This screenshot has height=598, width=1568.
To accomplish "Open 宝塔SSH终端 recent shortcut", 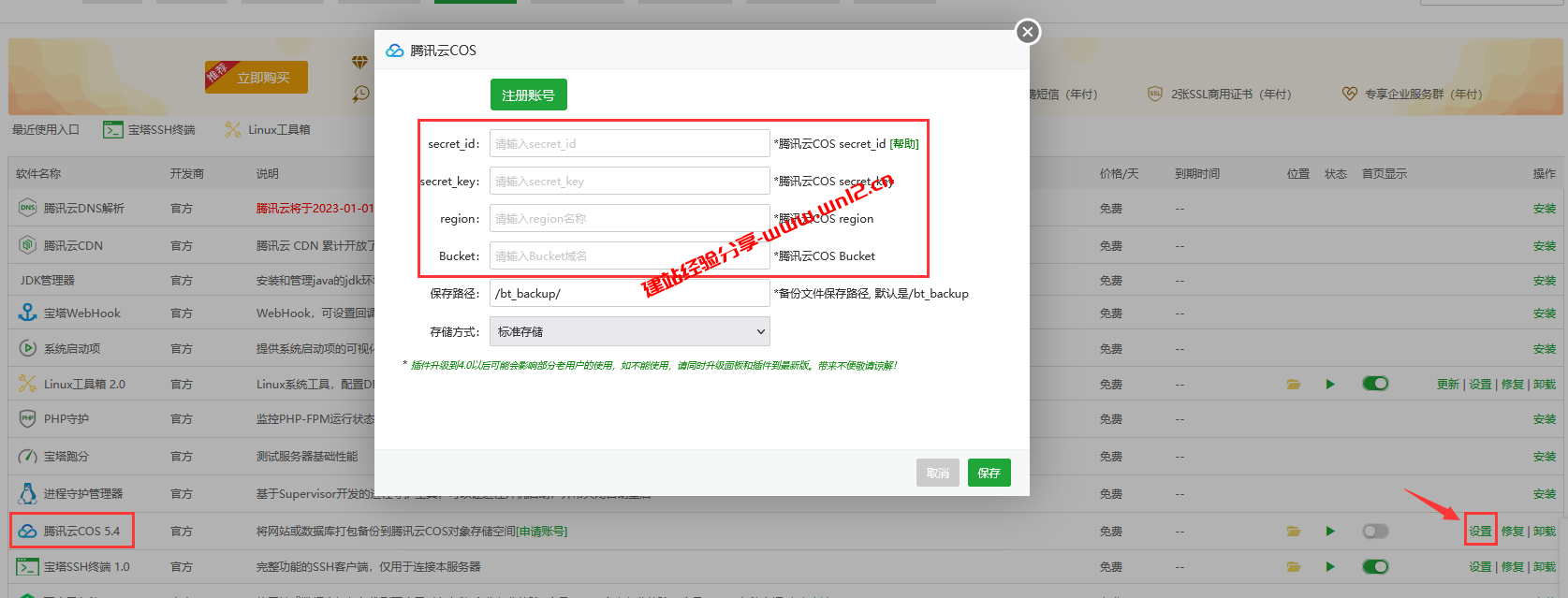I will pyautogui.click(x=150, y=130).
